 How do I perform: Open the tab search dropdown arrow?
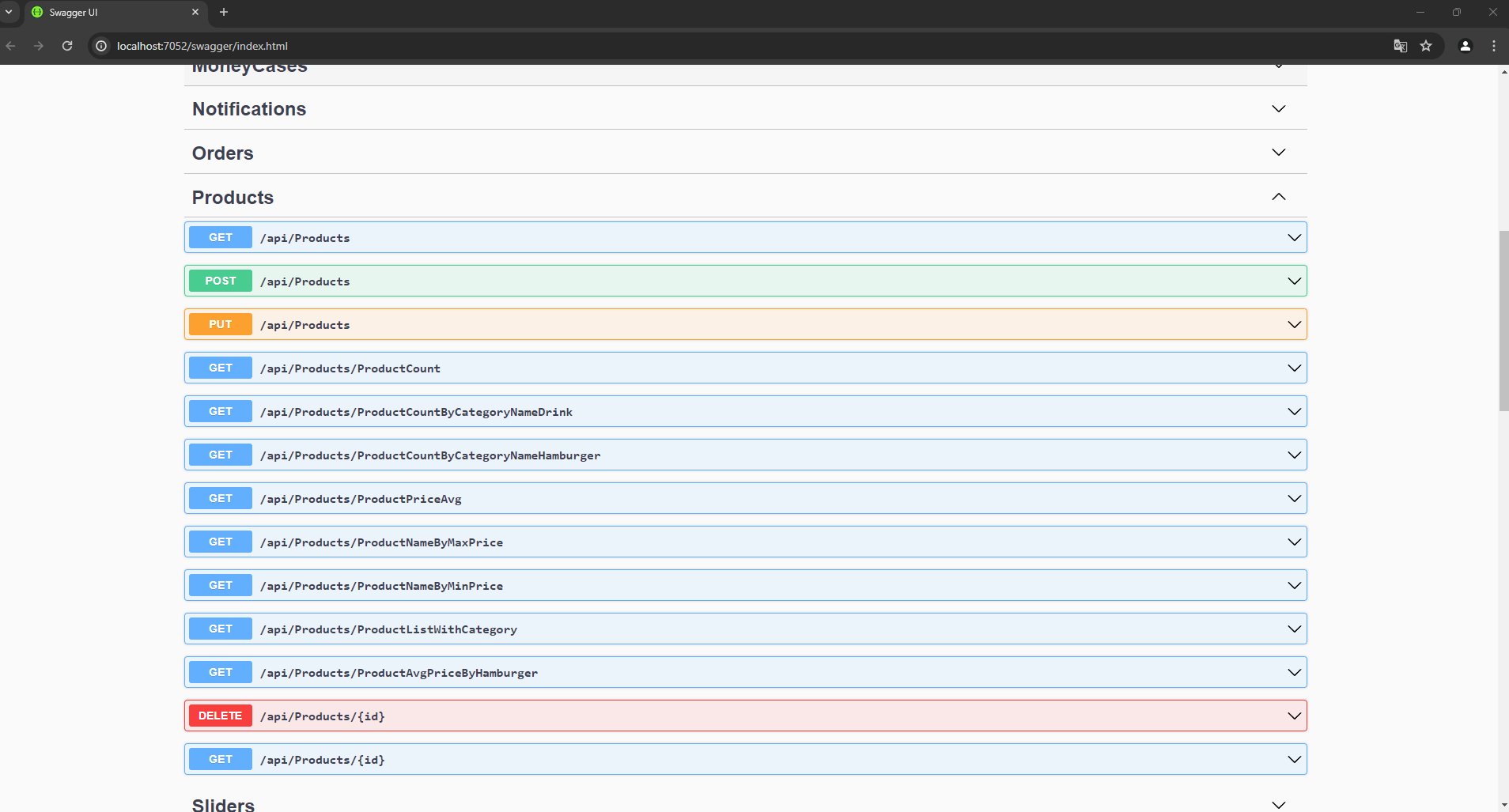9,12
